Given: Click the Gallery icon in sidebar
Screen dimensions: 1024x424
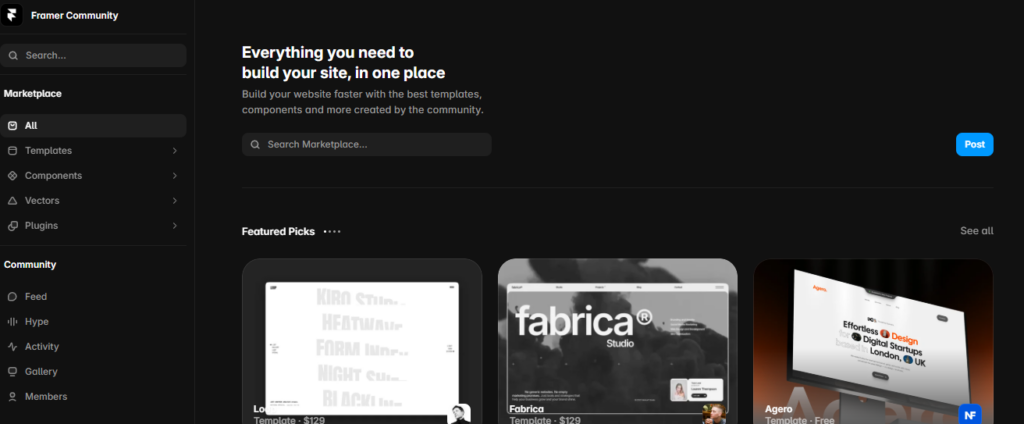Looking at the screenshot, I should 12,371.
